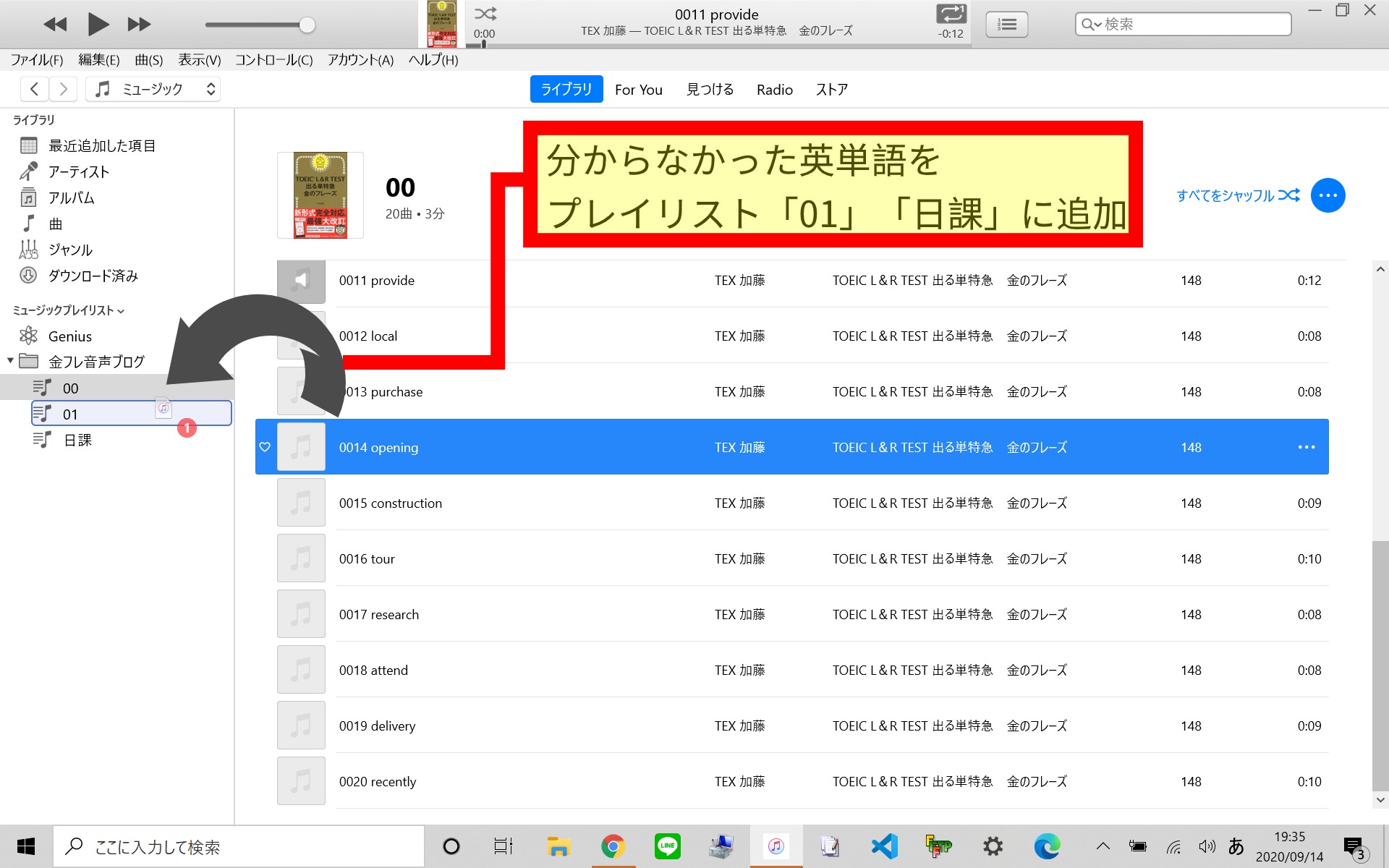Click the playback progress bar

[x=718, y=46]
